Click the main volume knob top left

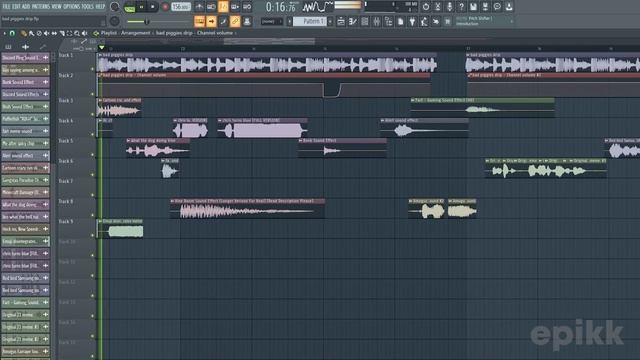click(x=115, y=7)
